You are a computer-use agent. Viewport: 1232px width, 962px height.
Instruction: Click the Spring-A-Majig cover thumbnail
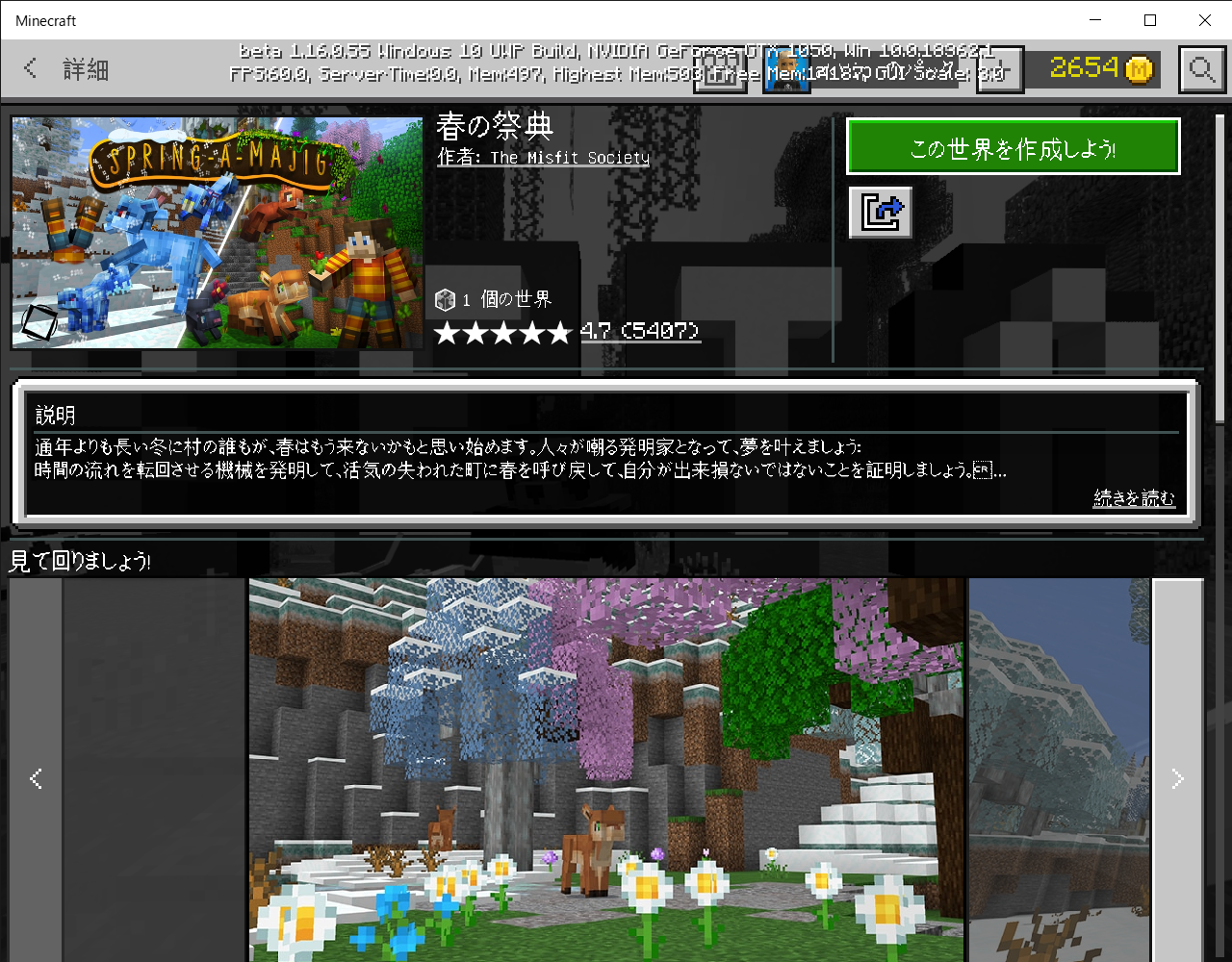click(218, 233)
